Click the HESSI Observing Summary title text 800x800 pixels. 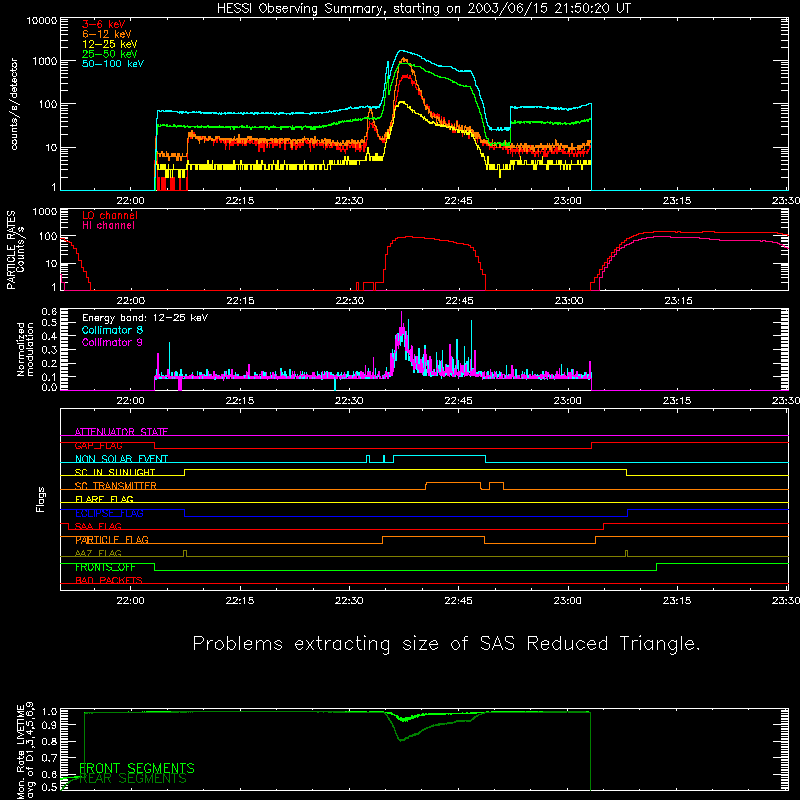[x=423, y=9]
